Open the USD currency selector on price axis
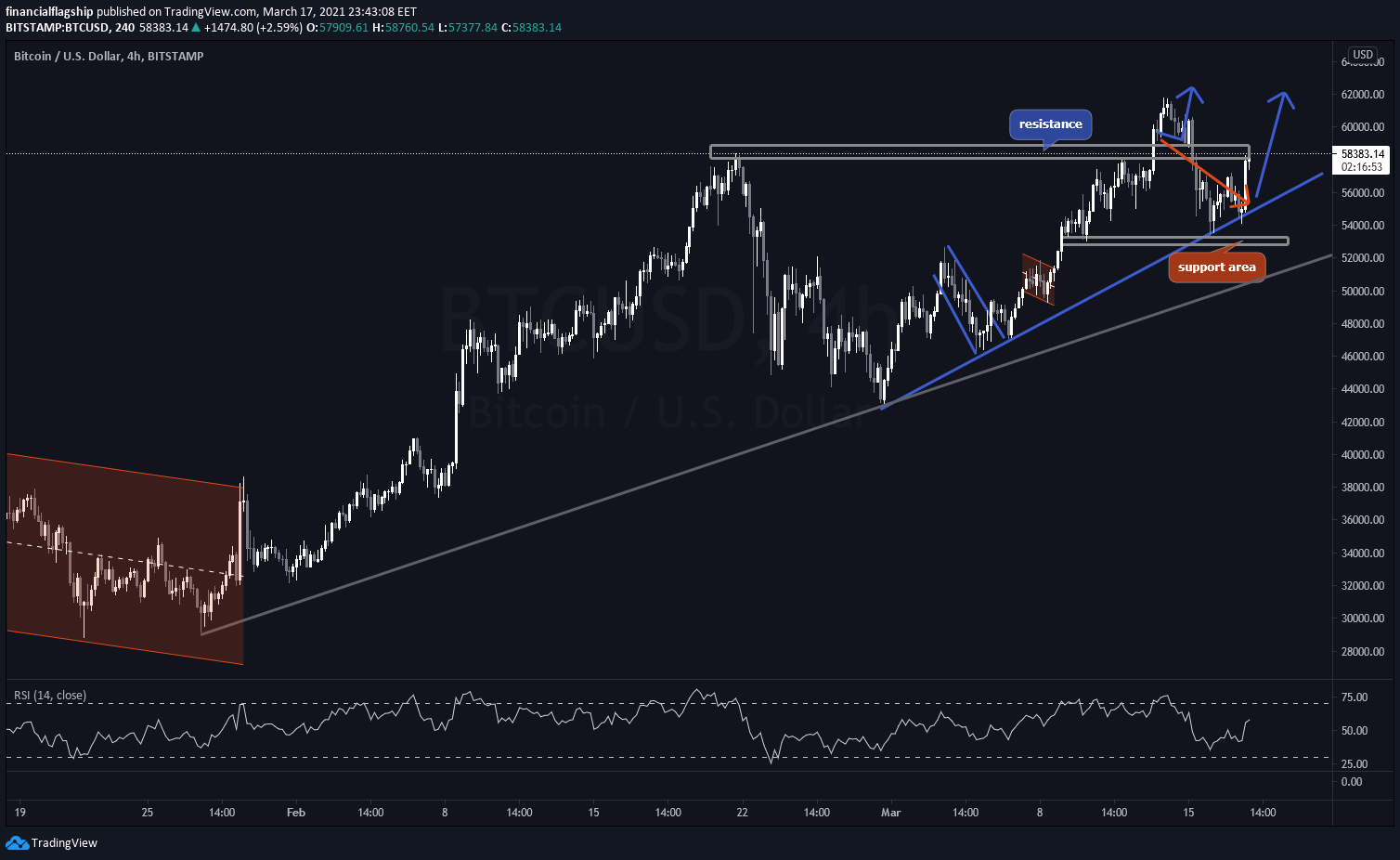The image size is (1400, 860). pos(1363,55)
